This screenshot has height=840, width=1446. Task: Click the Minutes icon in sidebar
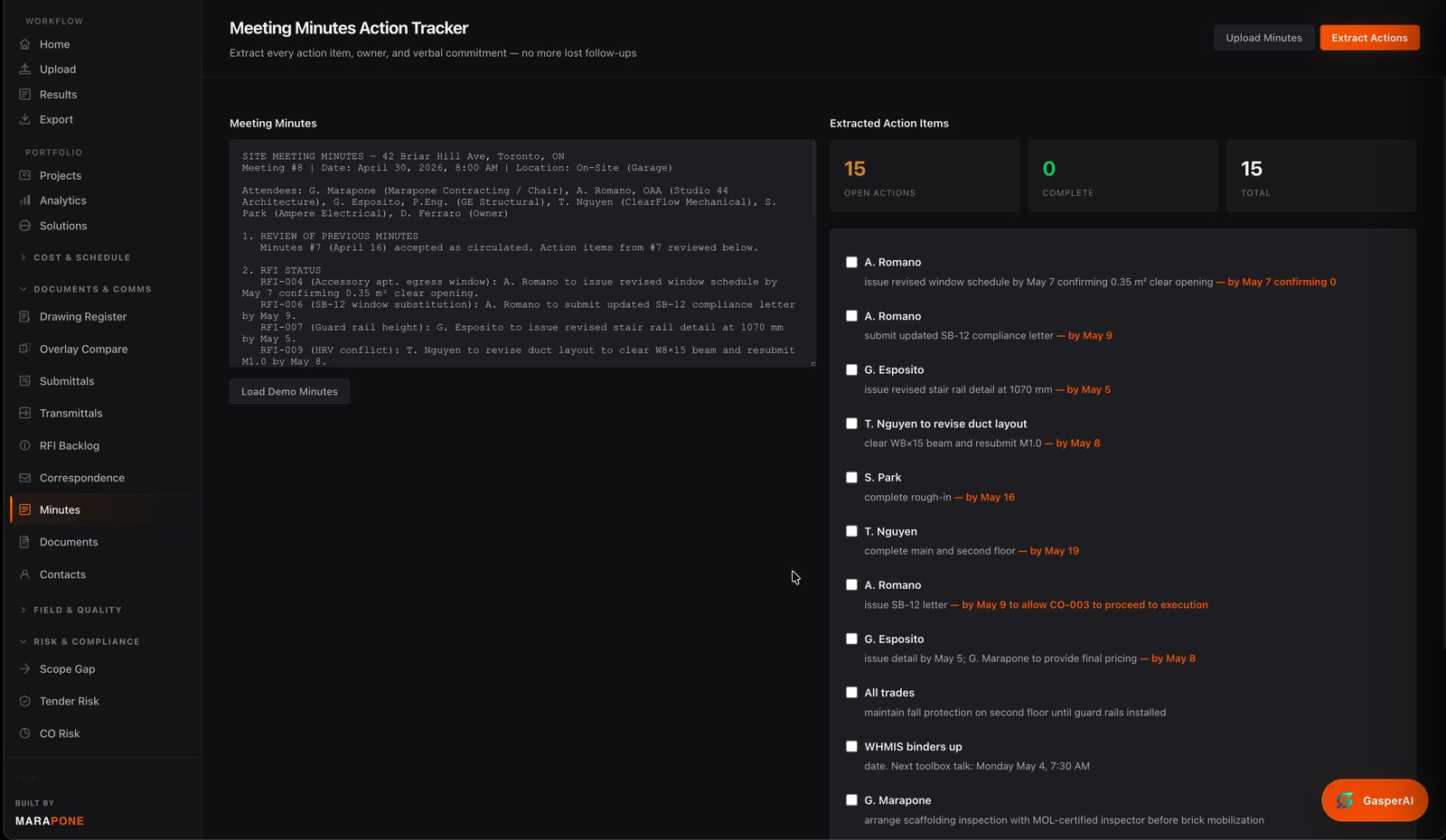(25, 510)
